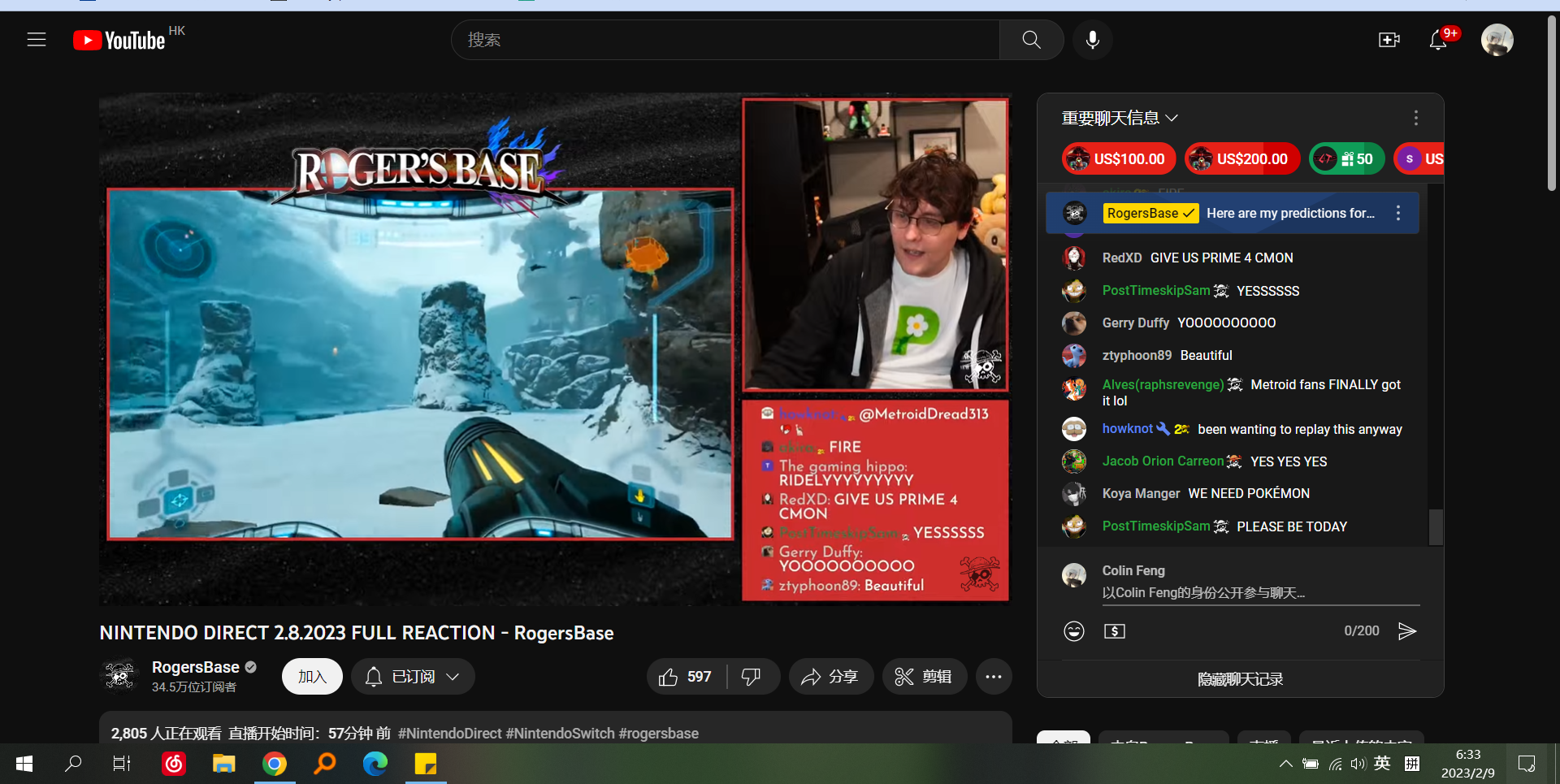Screen dimensions: 1560x784
Task: Open Sticky Notes on taskbar
Action: (x=426, y=764)
